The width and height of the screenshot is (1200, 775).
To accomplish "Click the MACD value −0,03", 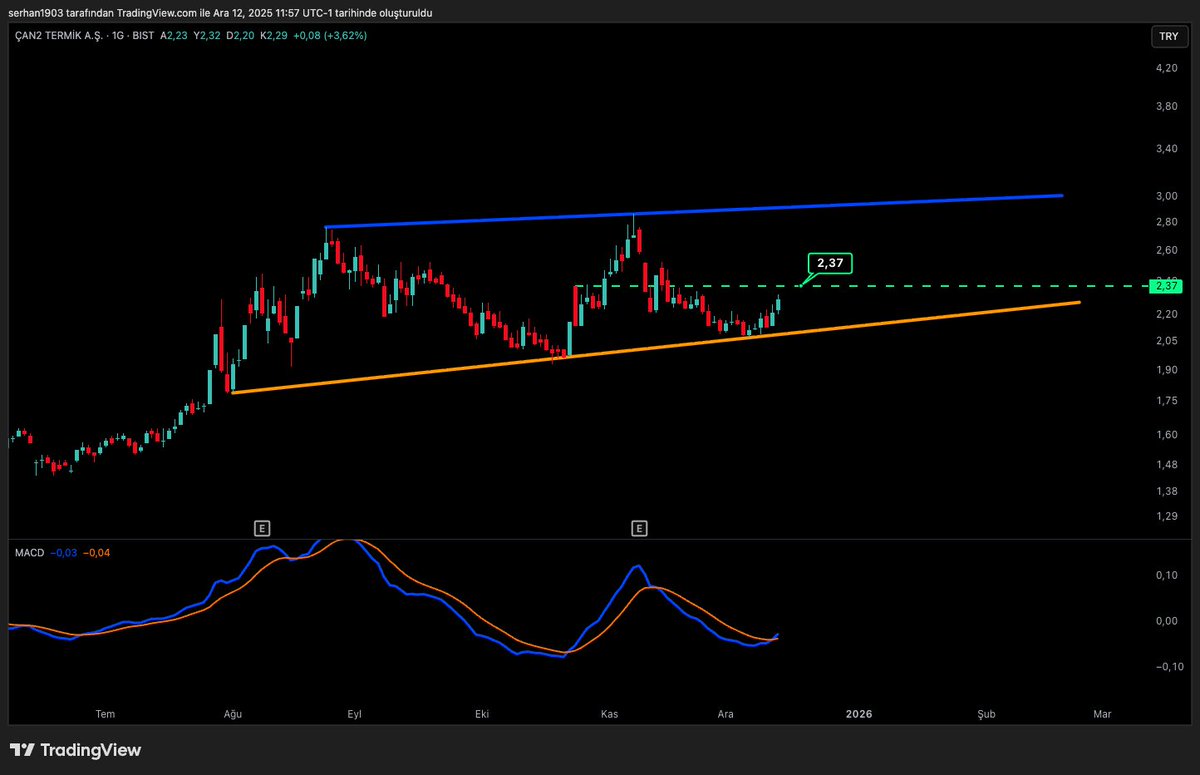I will pos(63,552).
